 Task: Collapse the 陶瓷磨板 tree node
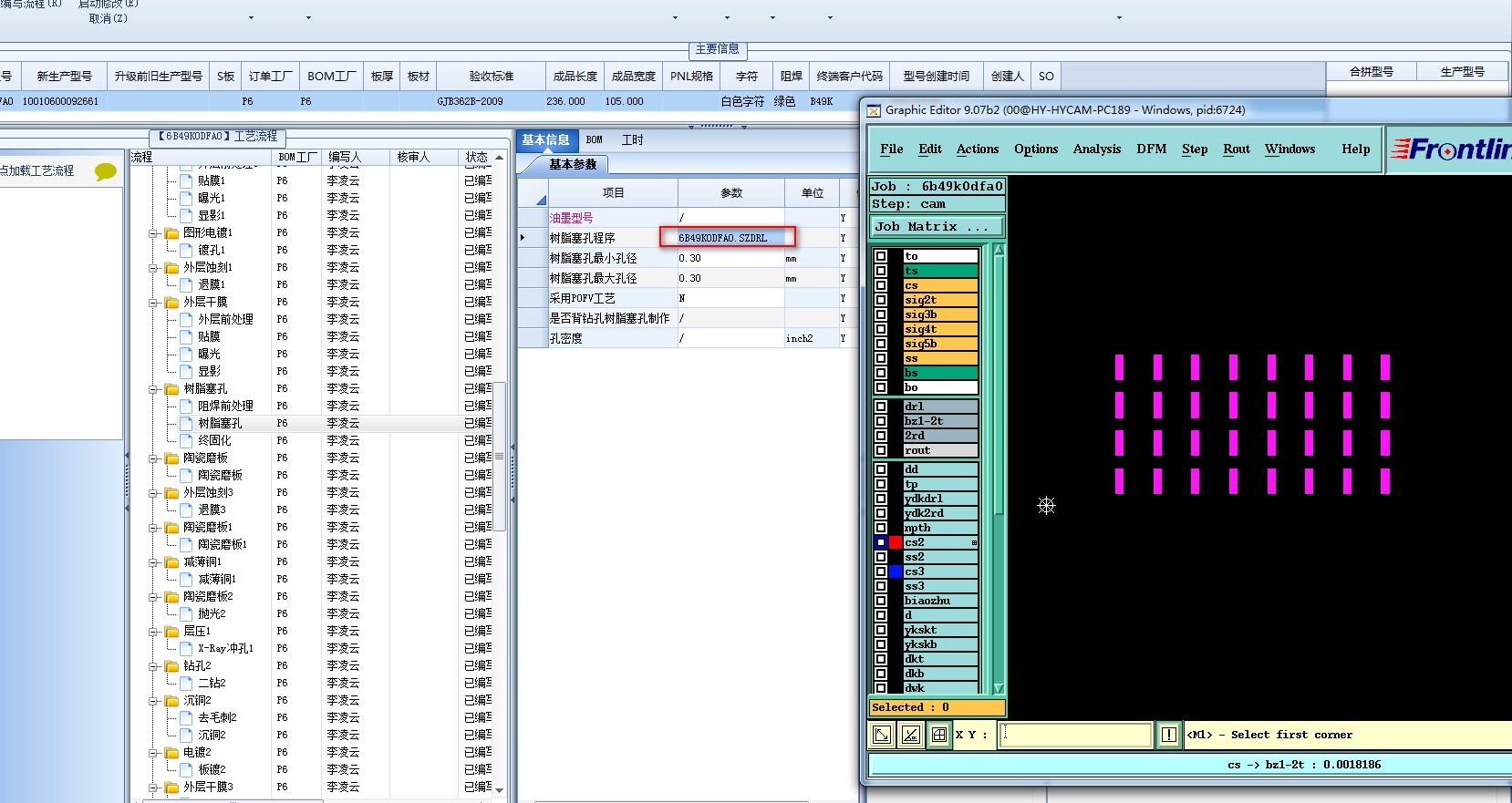pyautogui.click(x=154, y=458)
